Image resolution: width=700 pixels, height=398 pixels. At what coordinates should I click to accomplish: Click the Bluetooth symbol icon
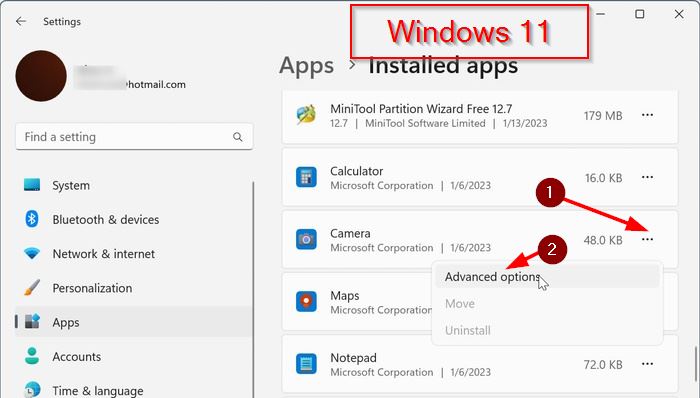(x=32, y=219)
